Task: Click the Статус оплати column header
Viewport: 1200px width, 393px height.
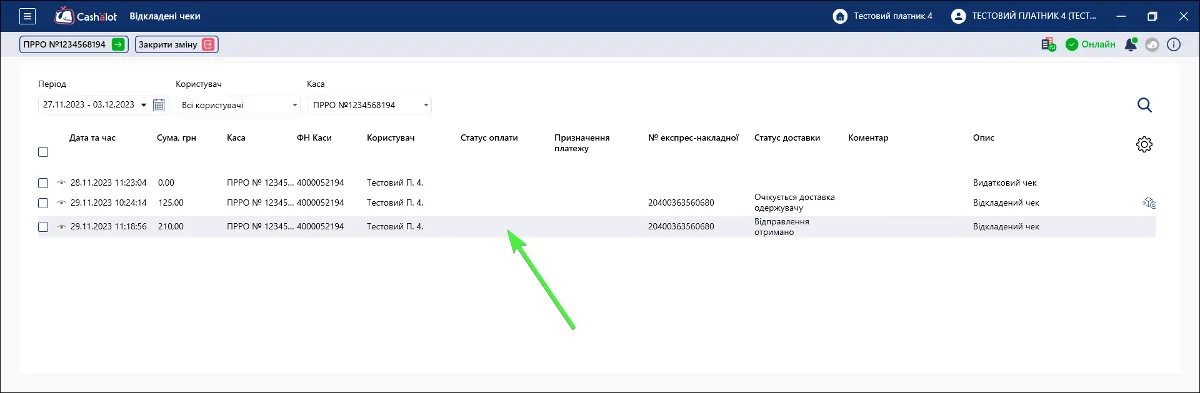Action: pos(489,138)
